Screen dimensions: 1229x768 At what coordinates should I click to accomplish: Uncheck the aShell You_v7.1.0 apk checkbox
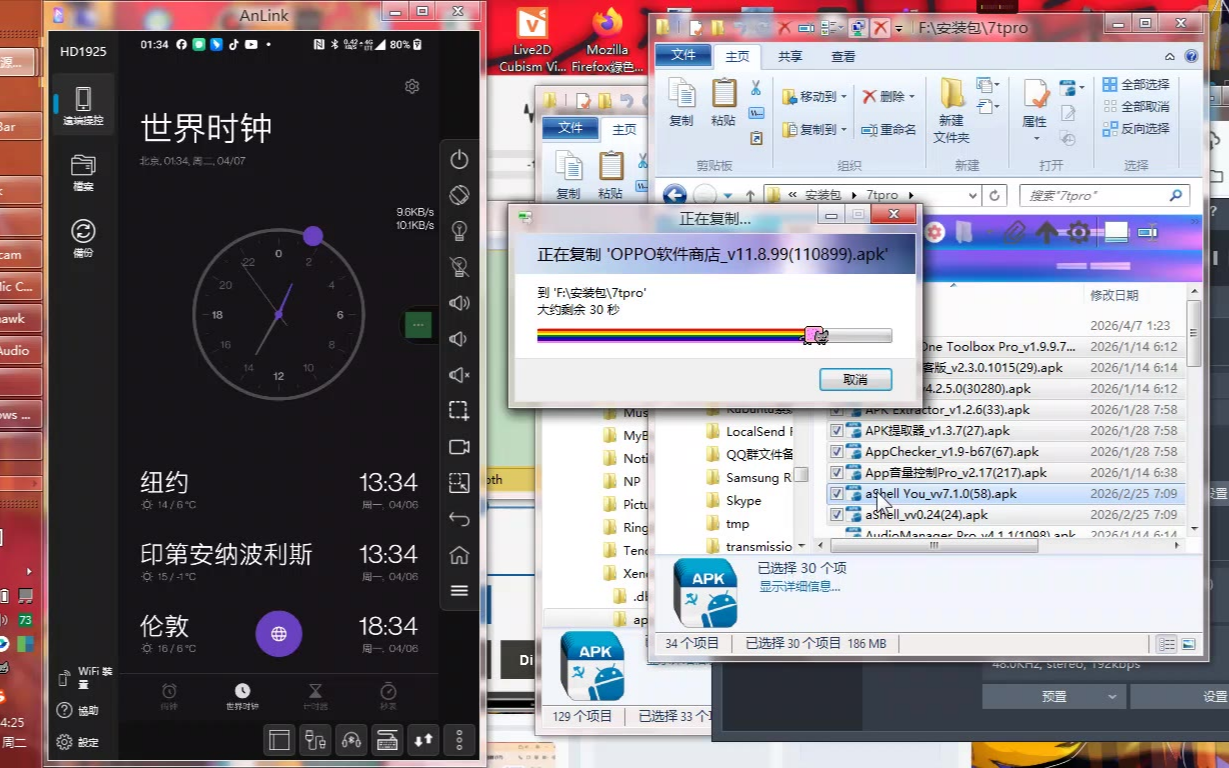click(x=837, y=494)
